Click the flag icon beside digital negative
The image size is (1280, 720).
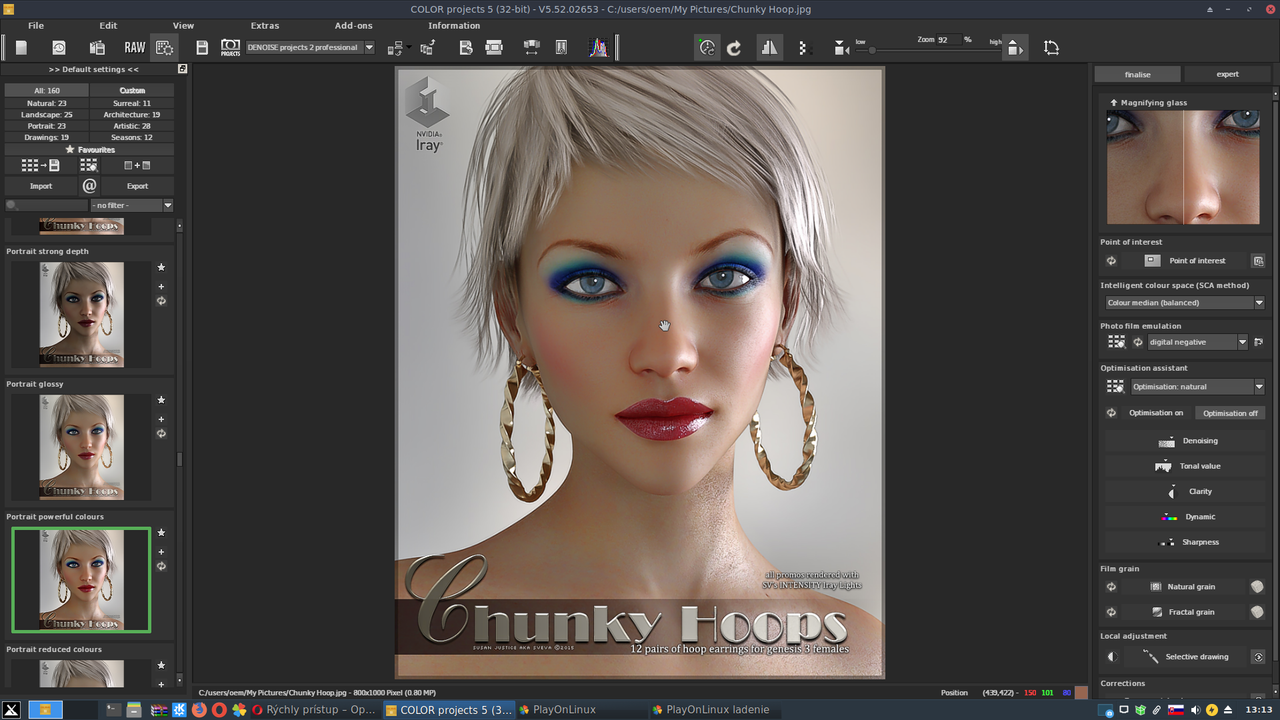tap(1259, 342)
